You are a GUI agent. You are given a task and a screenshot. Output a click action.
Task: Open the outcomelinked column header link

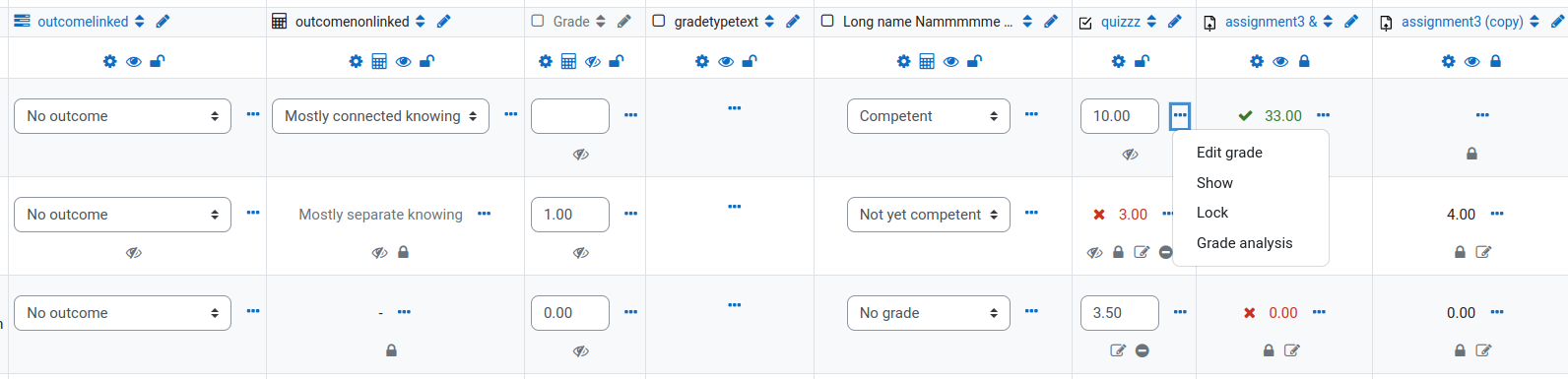[x=83, y=22]
